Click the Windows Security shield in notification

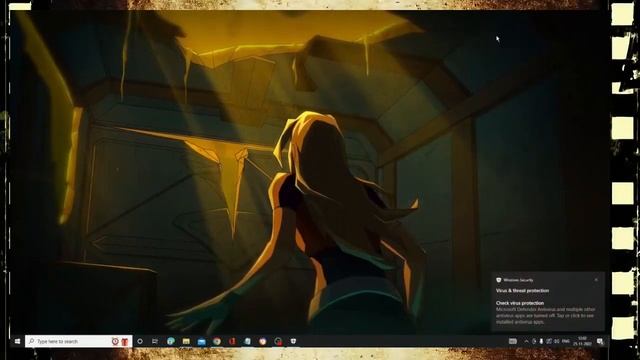pyautogui.click(x=498, y=280)
